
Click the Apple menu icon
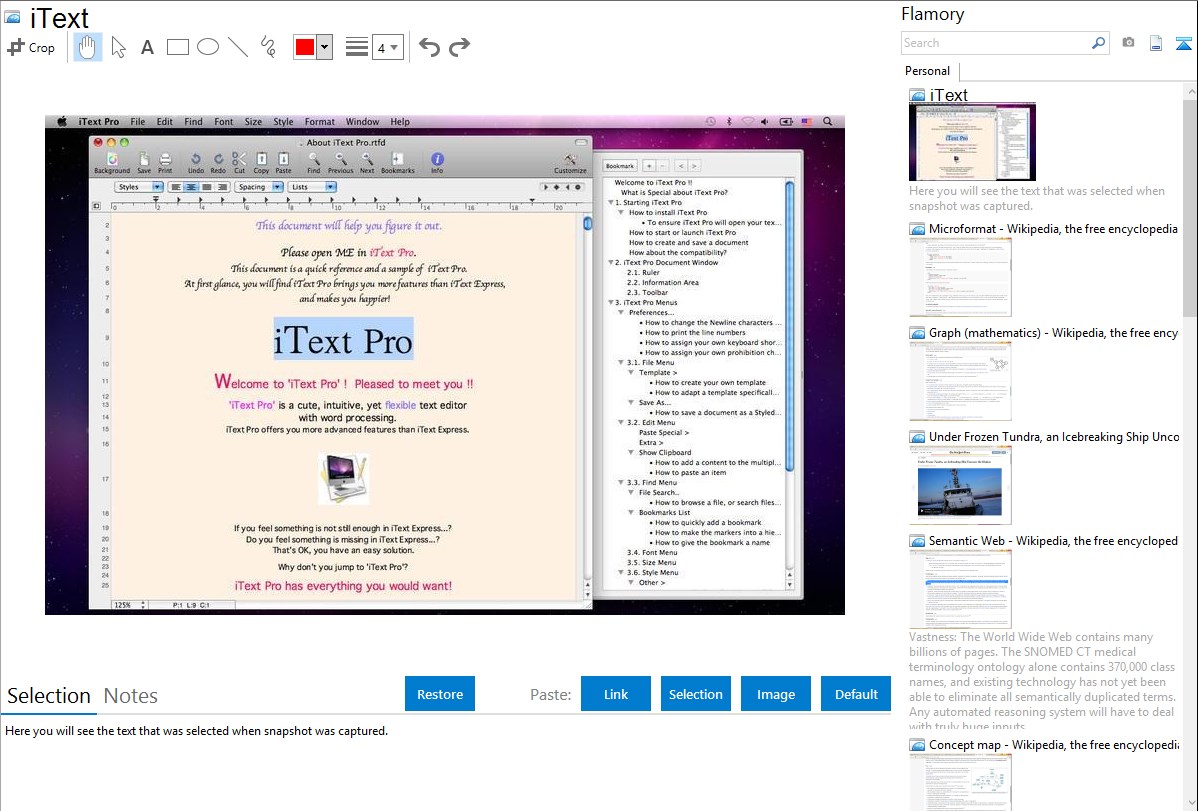(x=62, y=122)
